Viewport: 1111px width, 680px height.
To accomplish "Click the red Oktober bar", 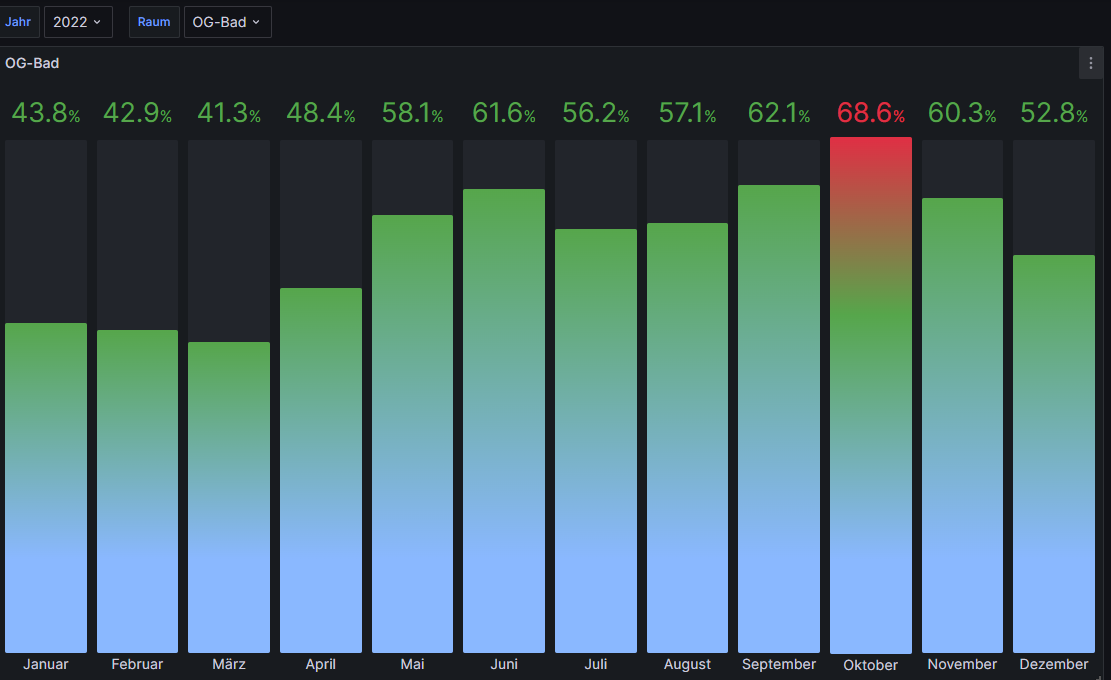I will click(870, 400).
